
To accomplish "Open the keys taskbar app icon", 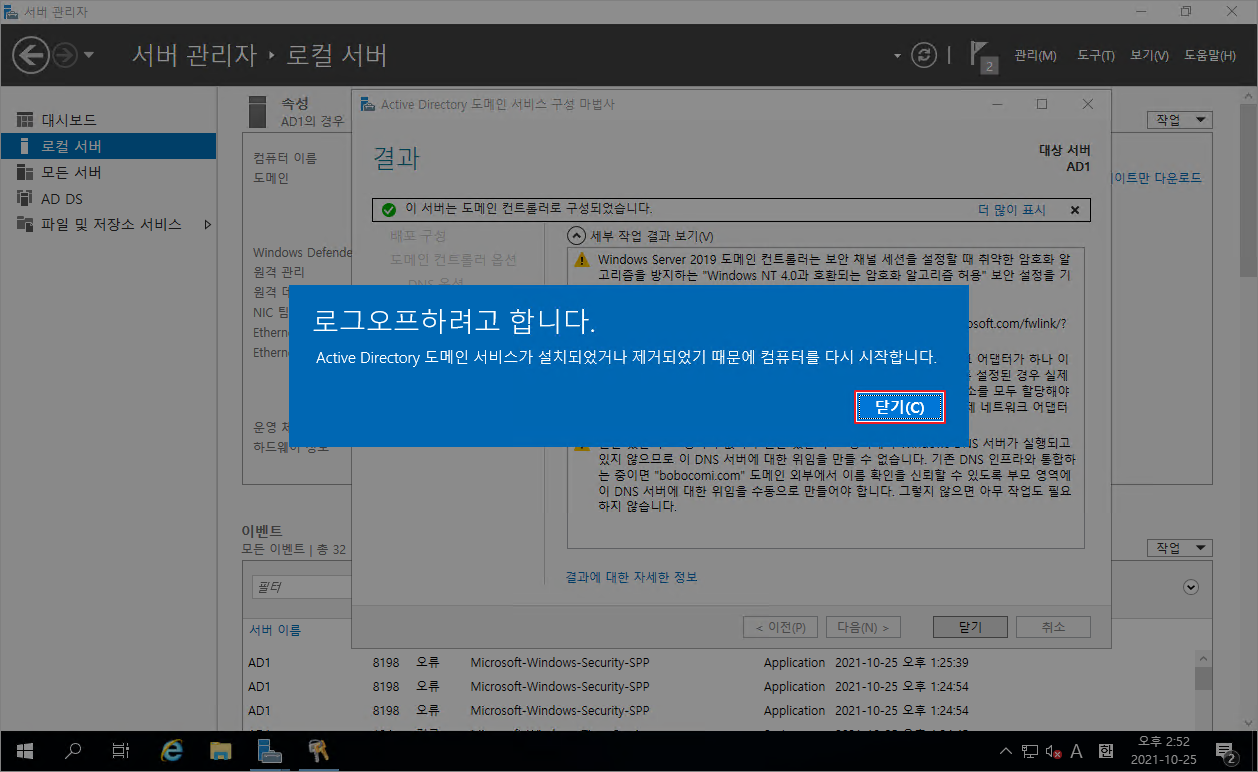I will [x=317, y=750].
